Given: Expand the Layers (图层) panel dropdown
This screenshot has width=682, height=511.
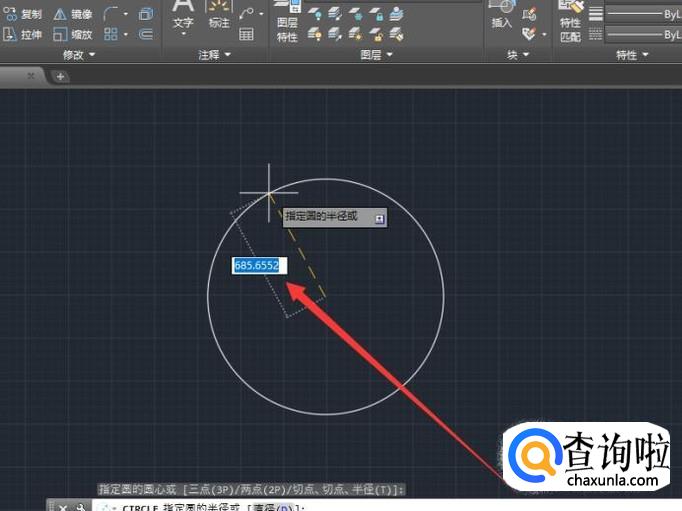Looking at the screenshot, I should 376,55.
